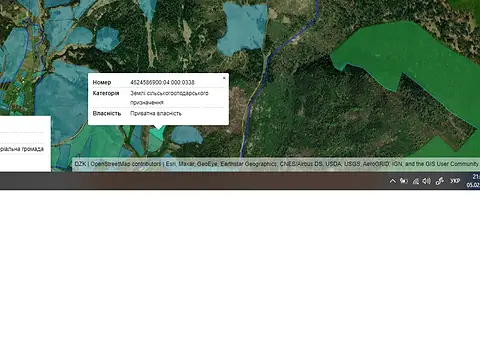Open the volume speaker tray icon

(x=427, y=181)
